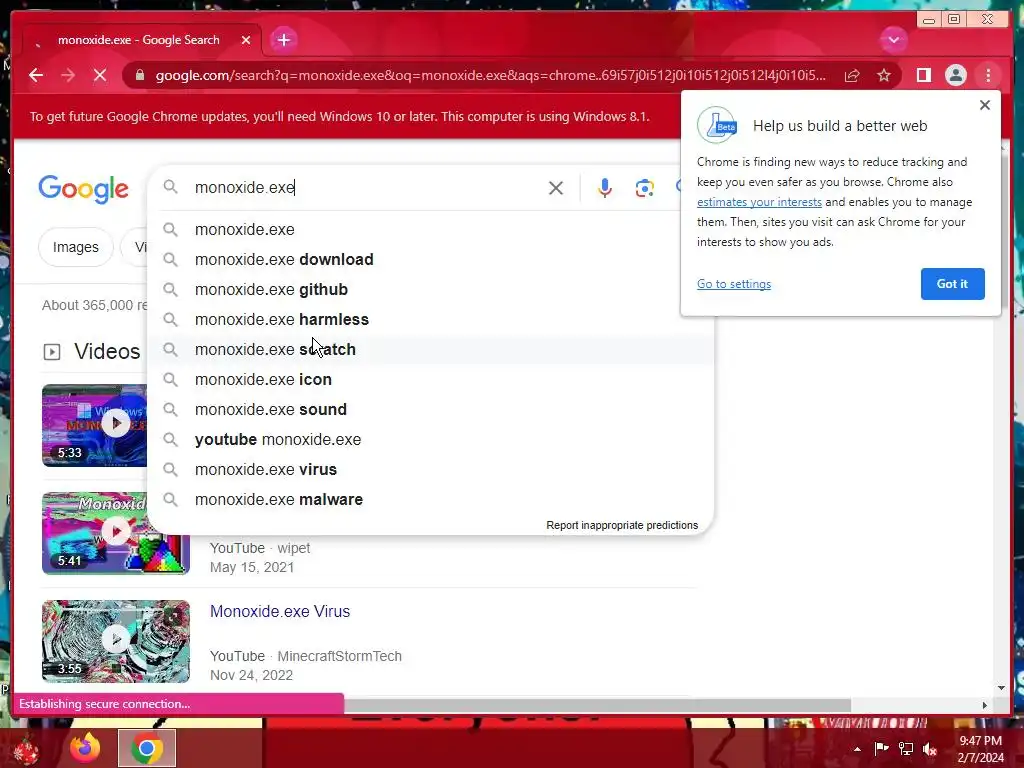This screenshot has height=768, width=1024.
Task: Search by image with the lens icon
Action: pyautogui.click(x=645, y=188)
